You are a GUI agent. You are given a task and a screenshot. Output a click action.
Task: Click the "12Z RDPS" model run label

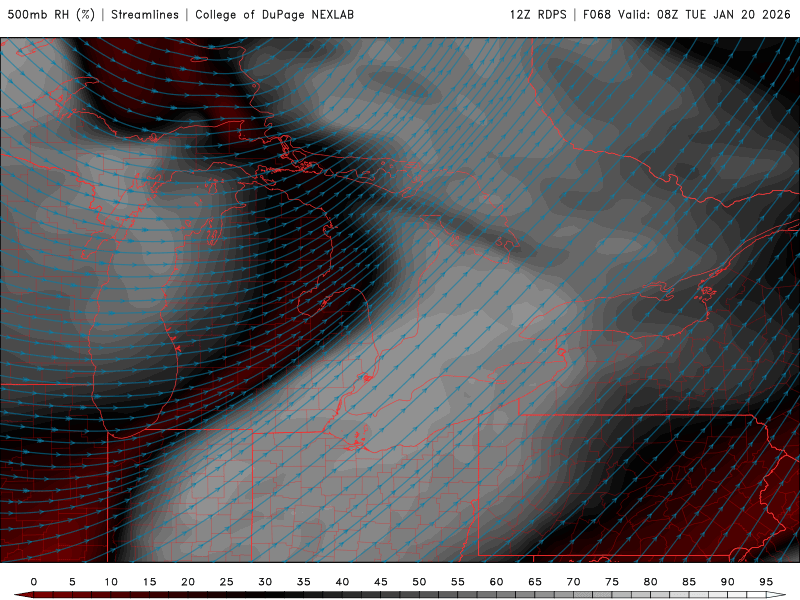[x=538, y=15]
